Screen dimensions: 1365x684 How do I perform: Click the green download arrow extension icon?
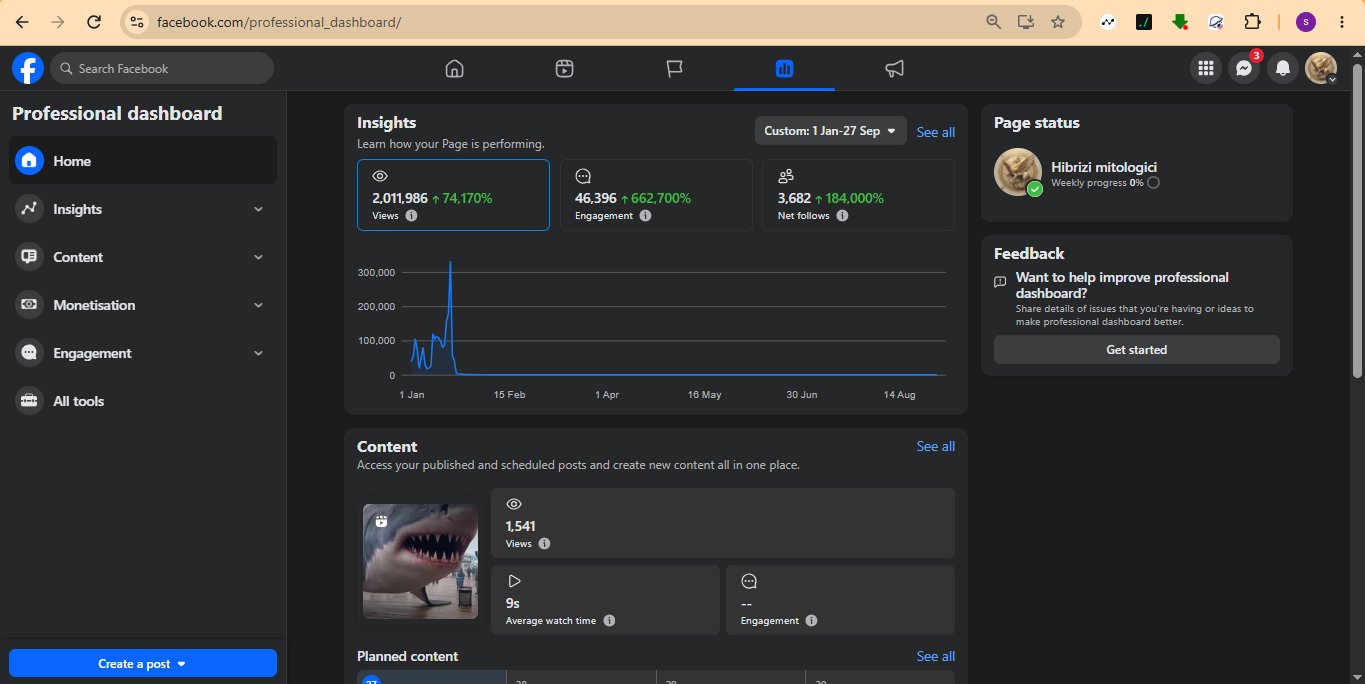[1179, 21]
